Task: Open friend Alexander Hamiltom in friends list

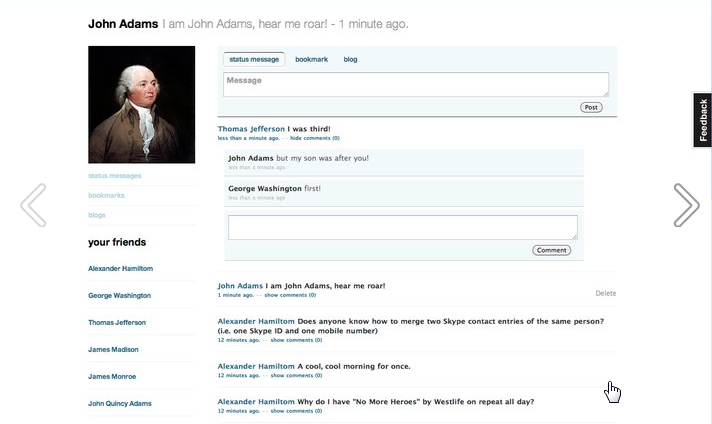Action: coord(120,268)
